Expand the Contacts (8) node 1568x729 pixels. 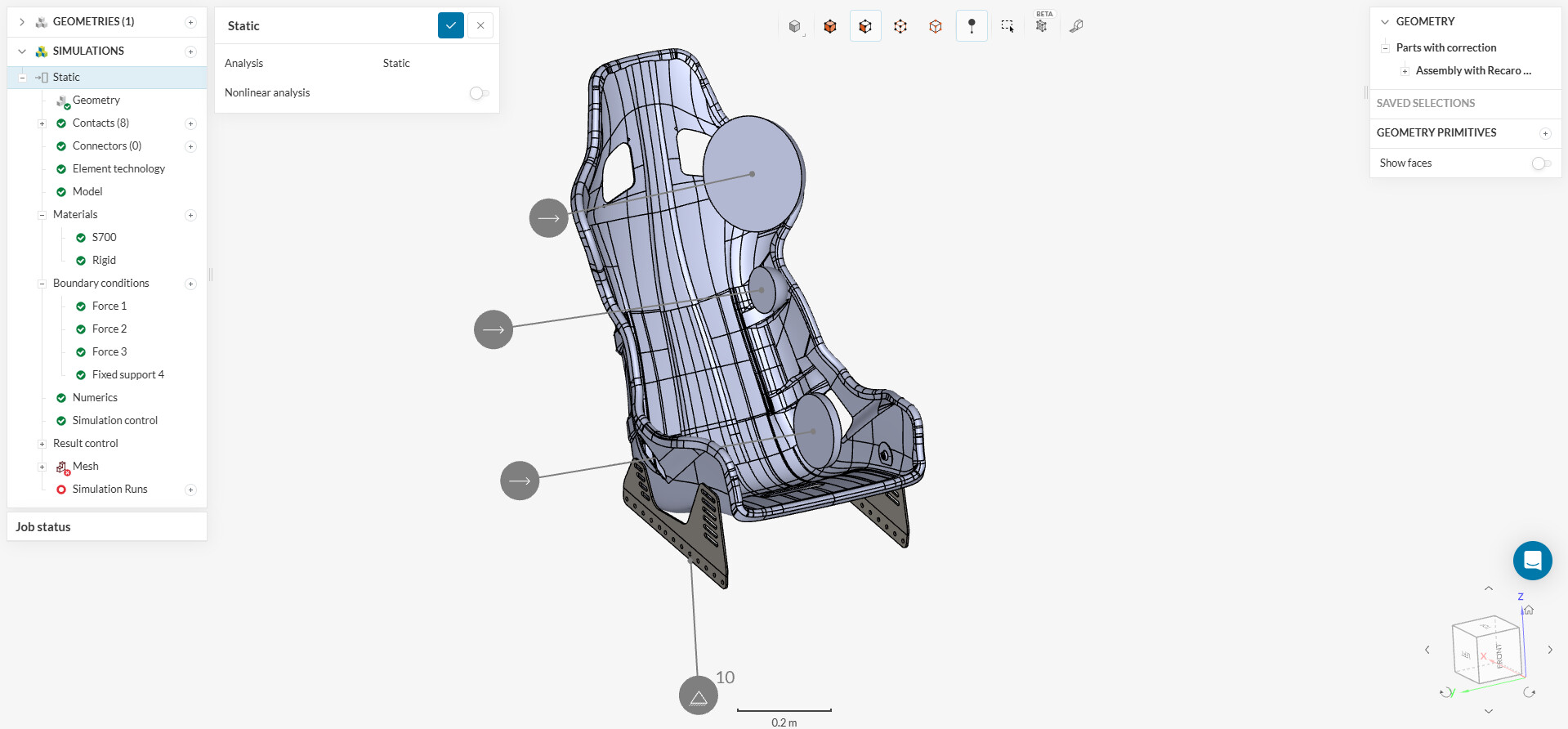pos(42,123)
